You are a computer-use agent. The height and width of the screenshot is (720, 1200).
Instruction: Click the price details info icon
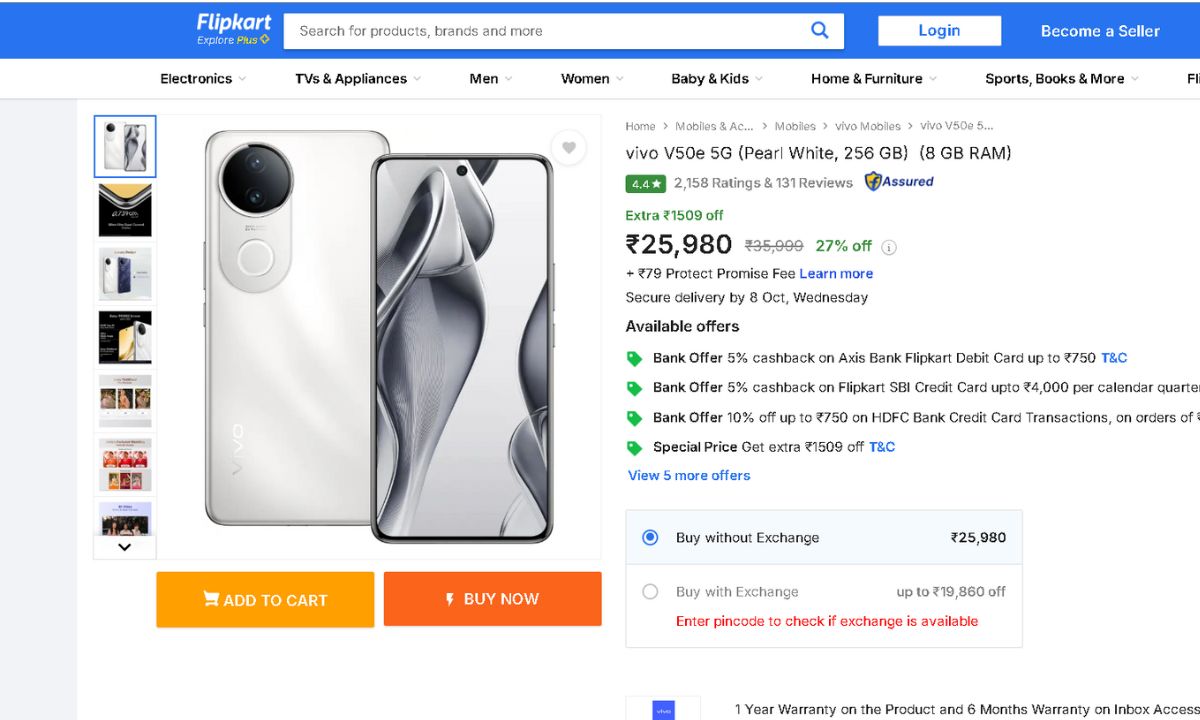point(889,247)
